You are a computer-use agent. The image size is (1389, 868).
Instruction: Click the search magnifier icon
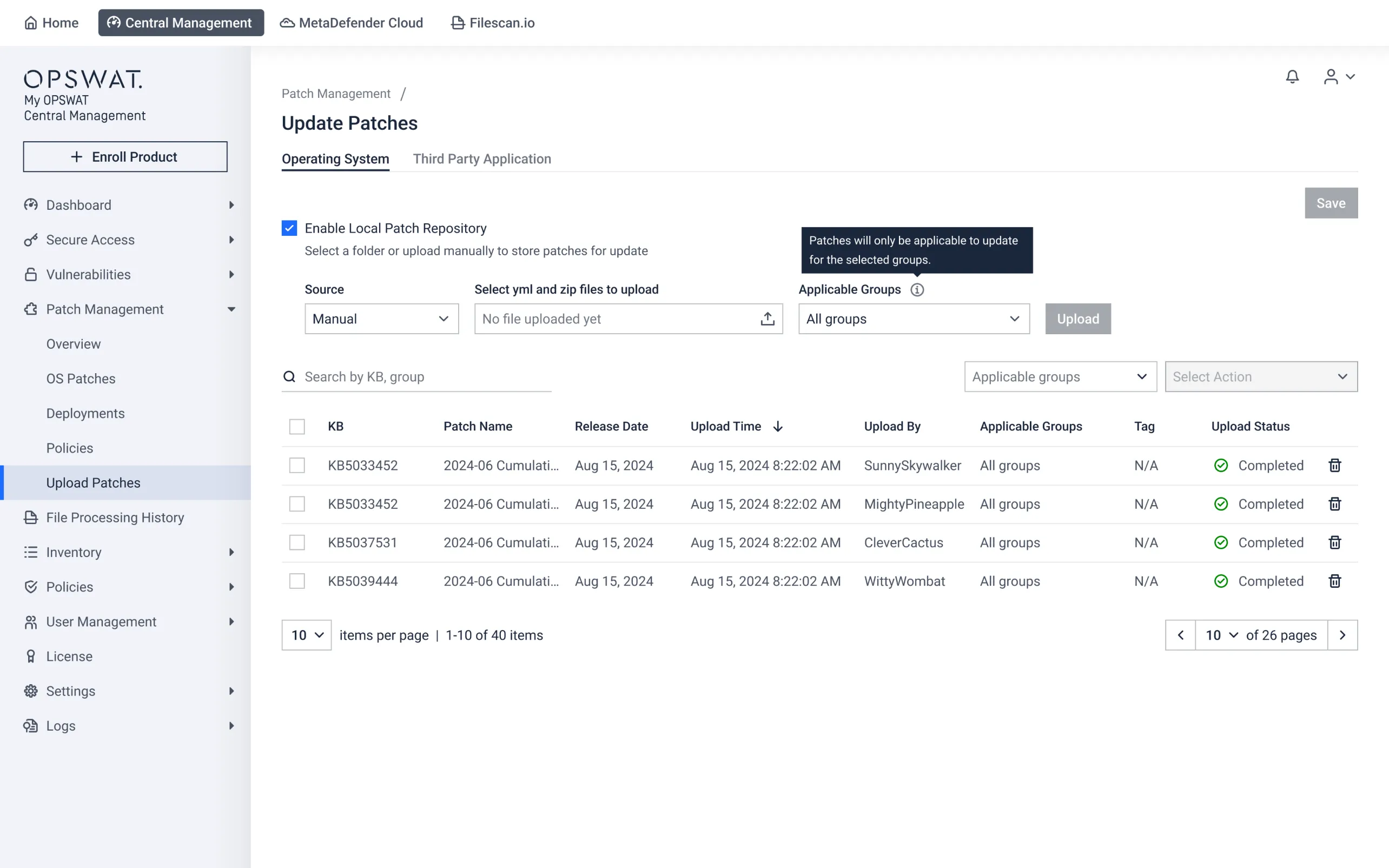289,376
